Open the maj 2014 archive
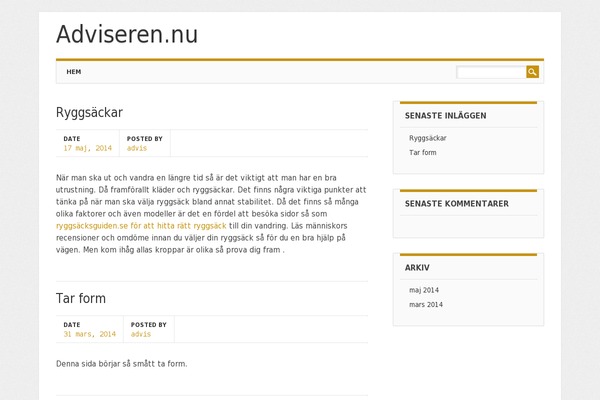Image resolution: width=600 pixels, height=400 pixels. [x=424, y=290]
